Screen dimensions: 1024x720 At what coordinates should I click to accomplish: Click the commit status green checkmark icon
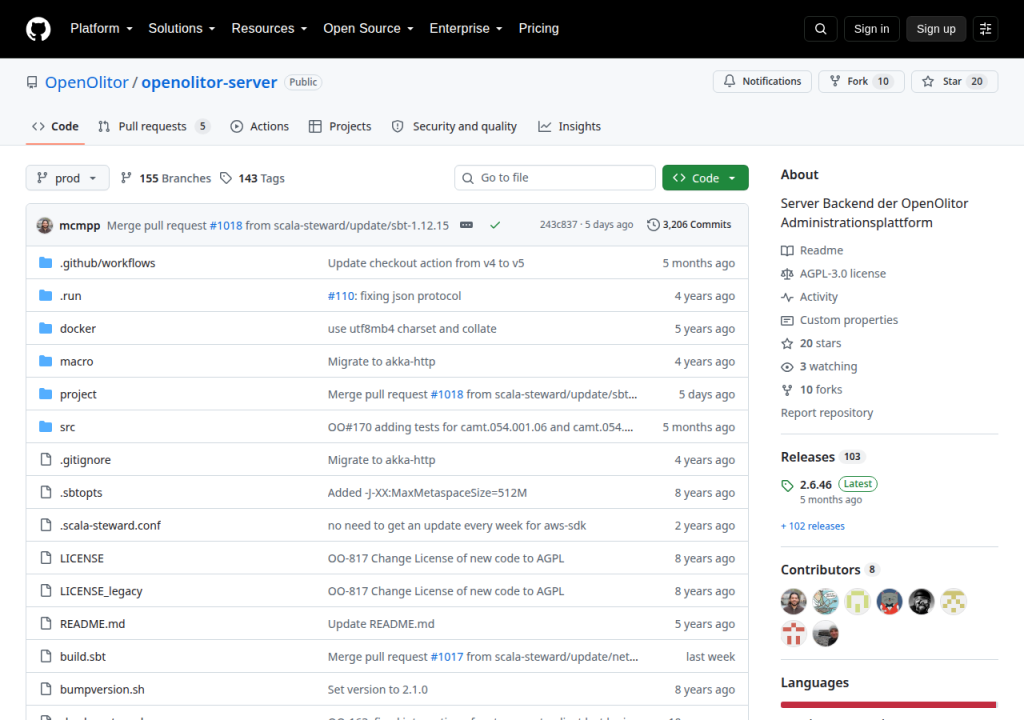click(x=495, y=225)
